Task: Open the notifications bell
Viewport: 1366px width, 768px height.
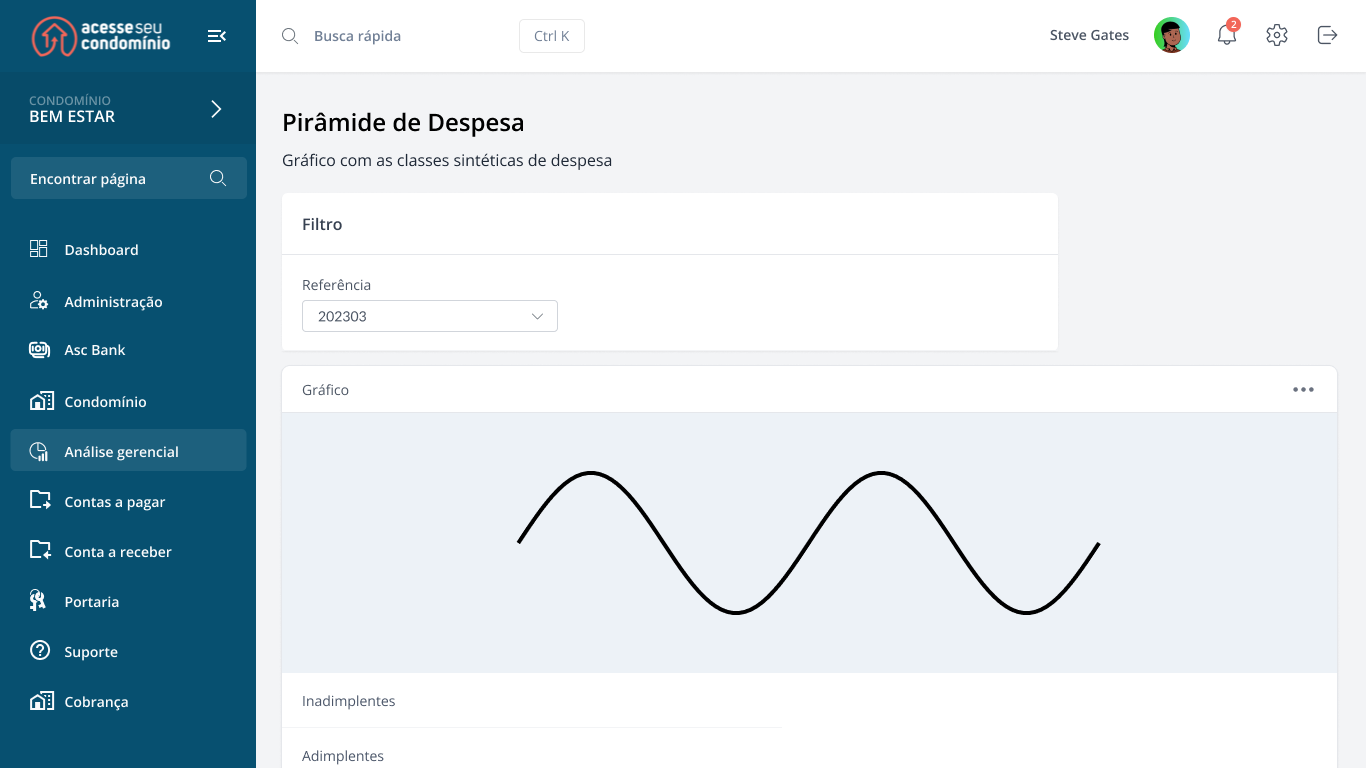Action: coord(1227,35)
